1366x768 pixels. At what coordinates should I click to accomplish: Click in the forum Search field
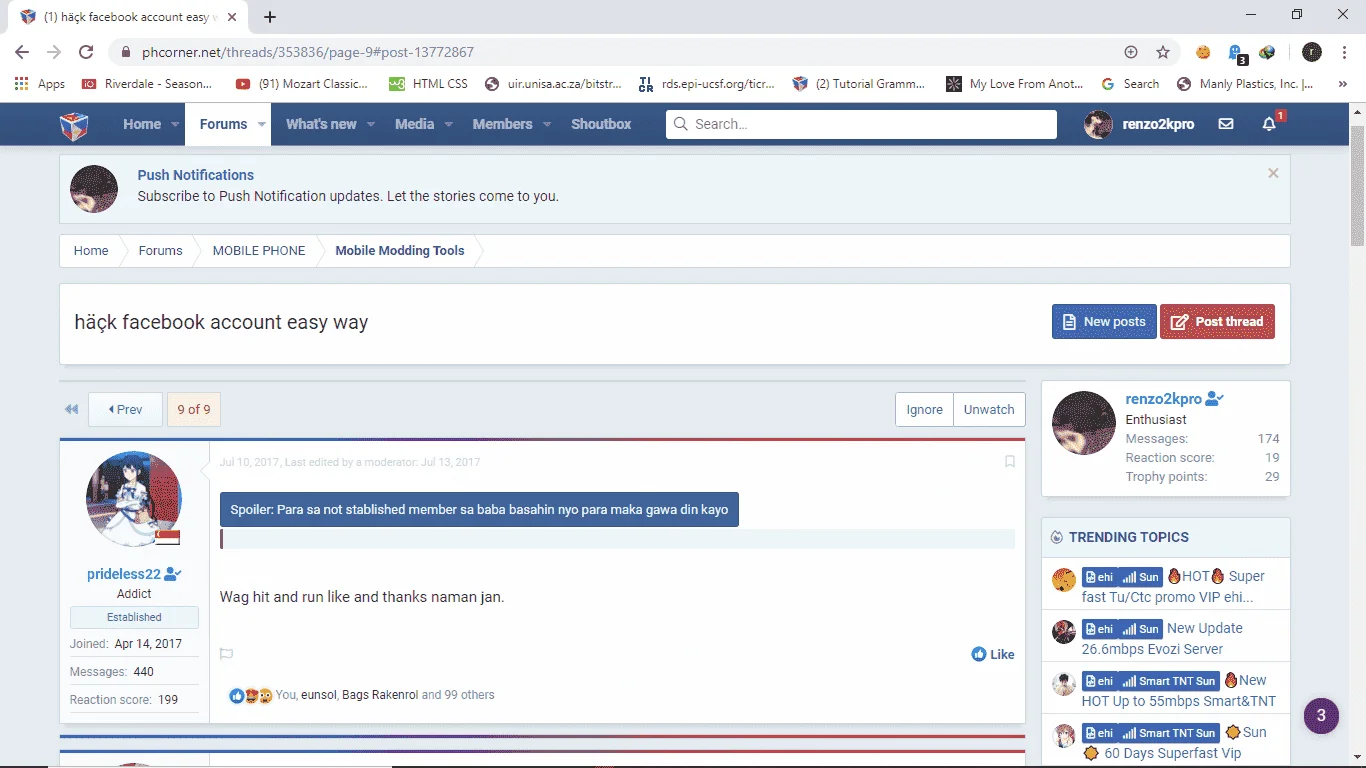click(x=861, y=124)
